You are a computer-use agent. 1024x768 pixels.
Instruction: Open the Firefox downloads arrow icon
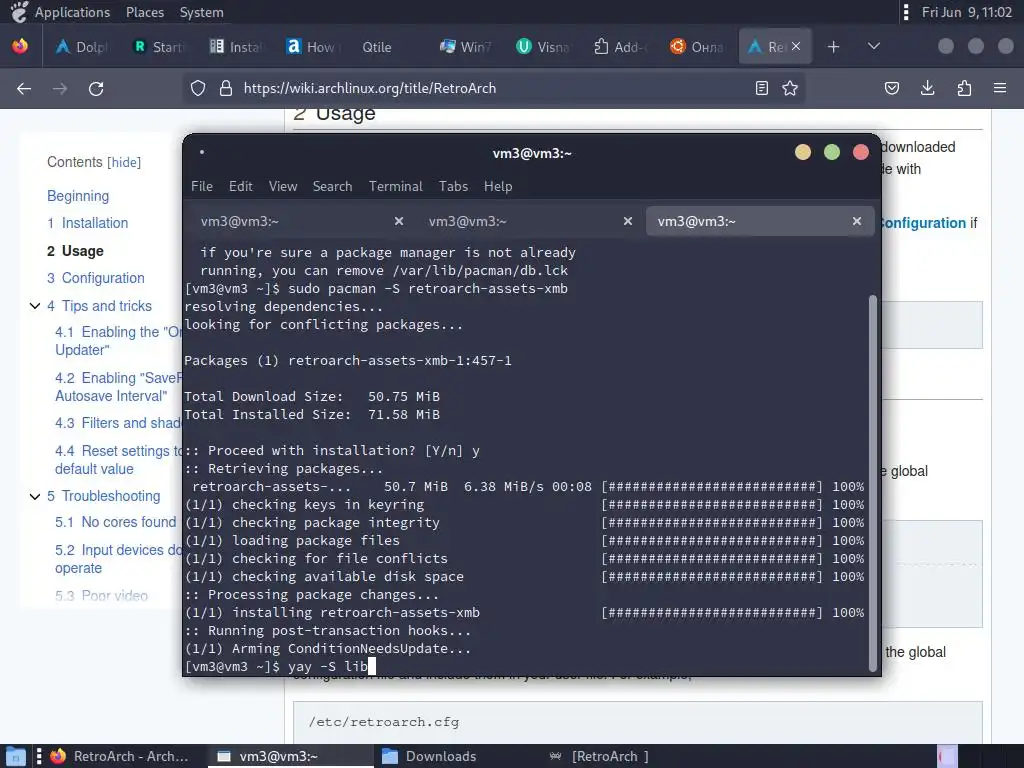927,88
